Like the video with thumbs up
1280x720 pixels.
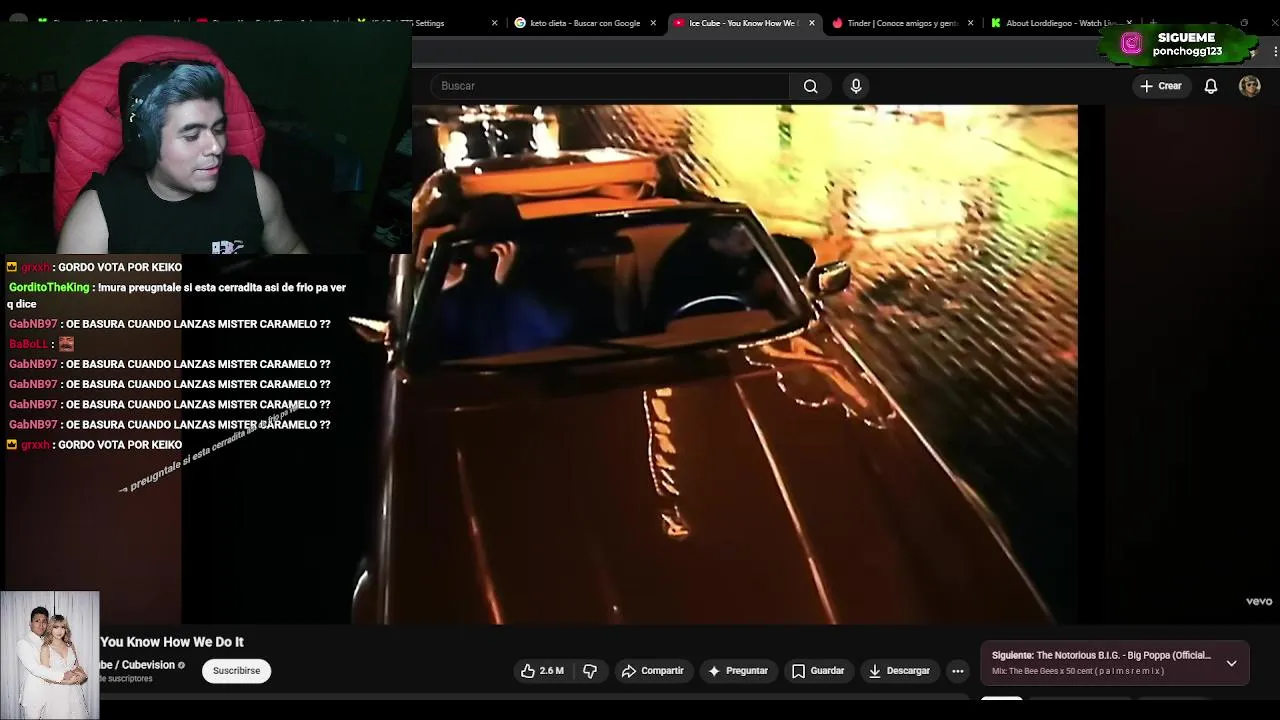point(542,671)
